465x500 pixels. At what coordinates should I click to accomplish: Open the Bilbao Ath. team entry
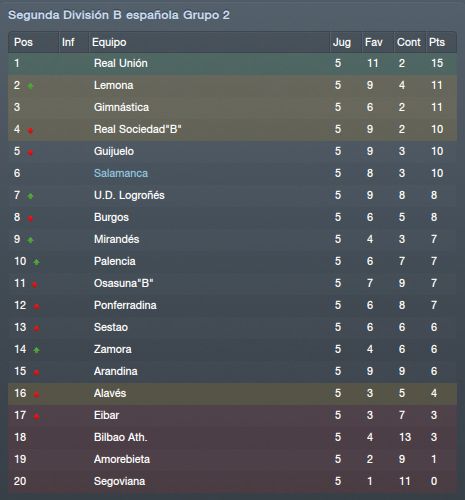[x=120, y=437]
